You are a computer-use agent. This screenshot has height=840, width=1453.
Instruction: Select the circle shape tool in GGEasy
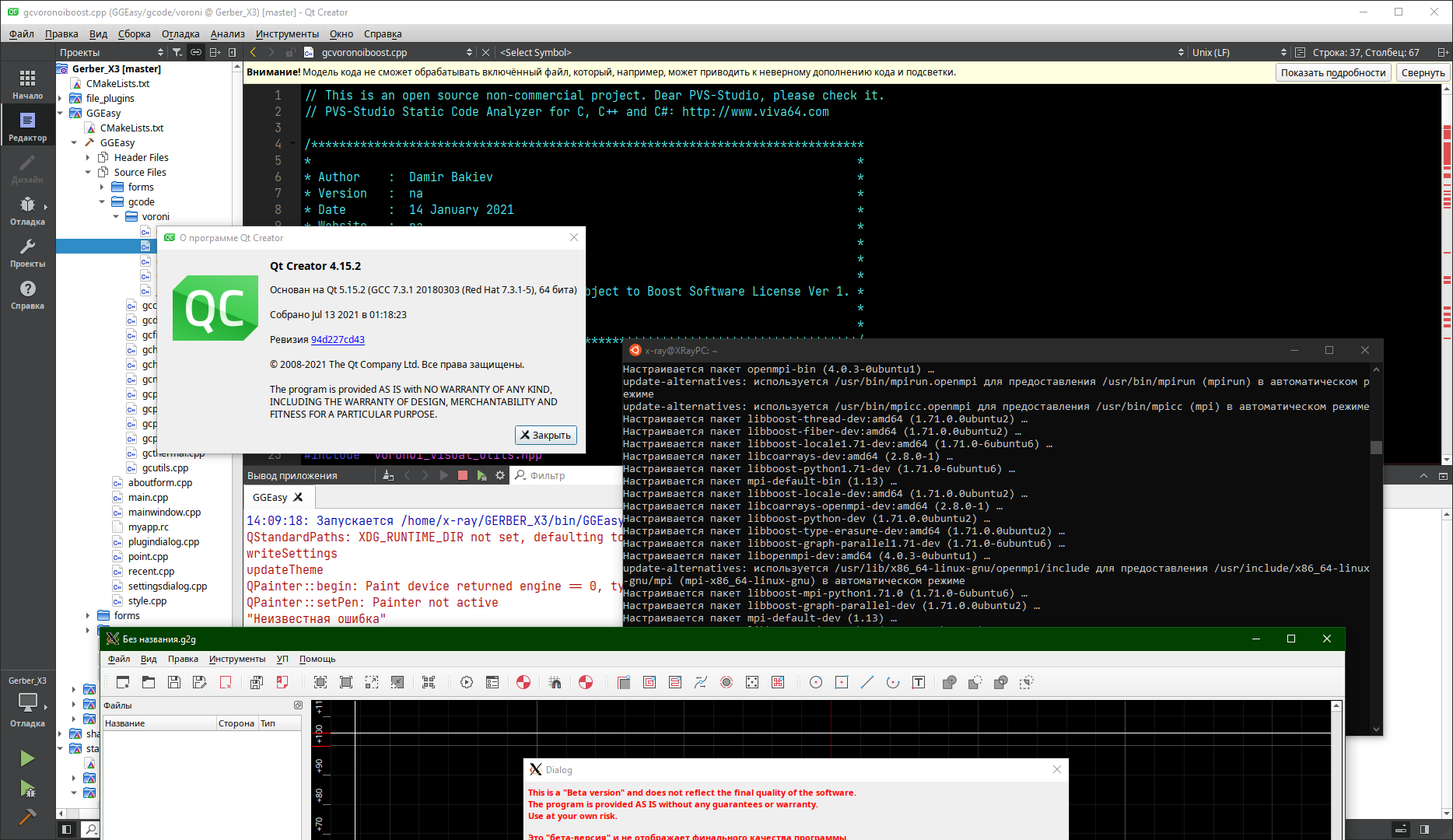pyautogui.click(x=816, y=682)
